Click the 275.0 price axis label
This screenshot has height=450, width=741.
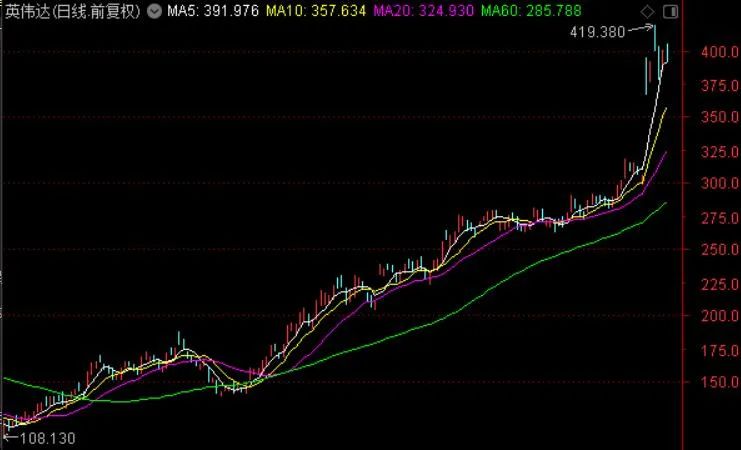720,218
